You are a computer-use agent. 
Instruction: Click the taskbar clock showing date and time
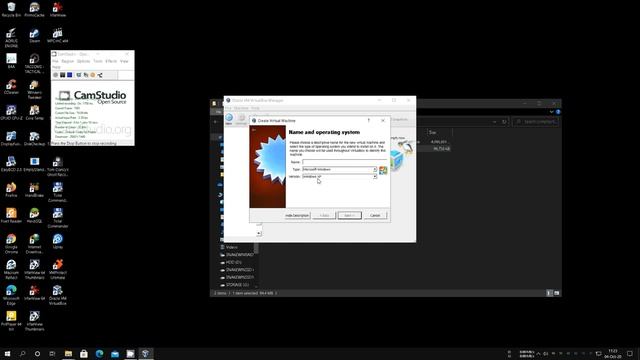pyautogui.click(x=613, y=353)
